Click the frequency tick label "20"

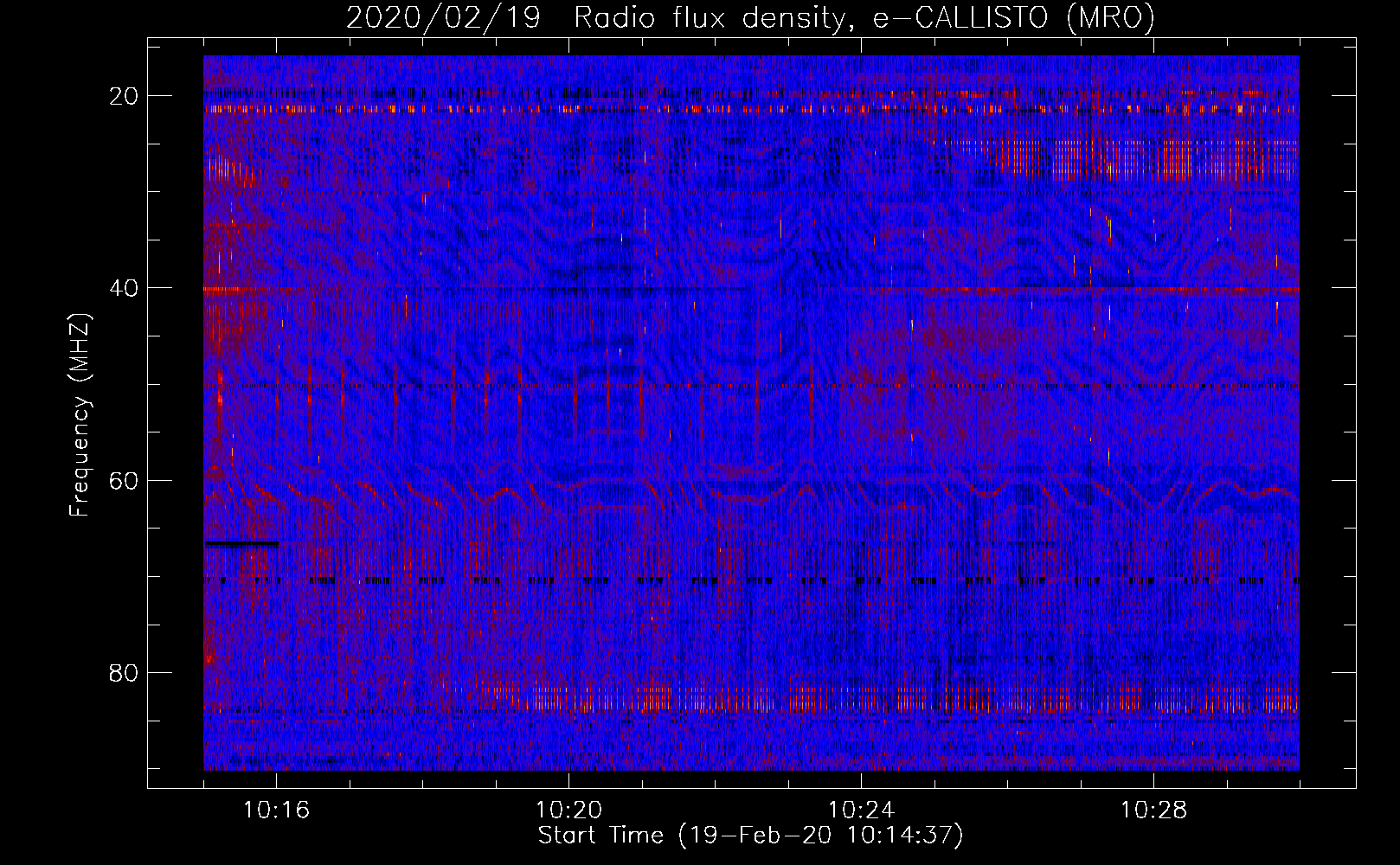click(124, 96)
